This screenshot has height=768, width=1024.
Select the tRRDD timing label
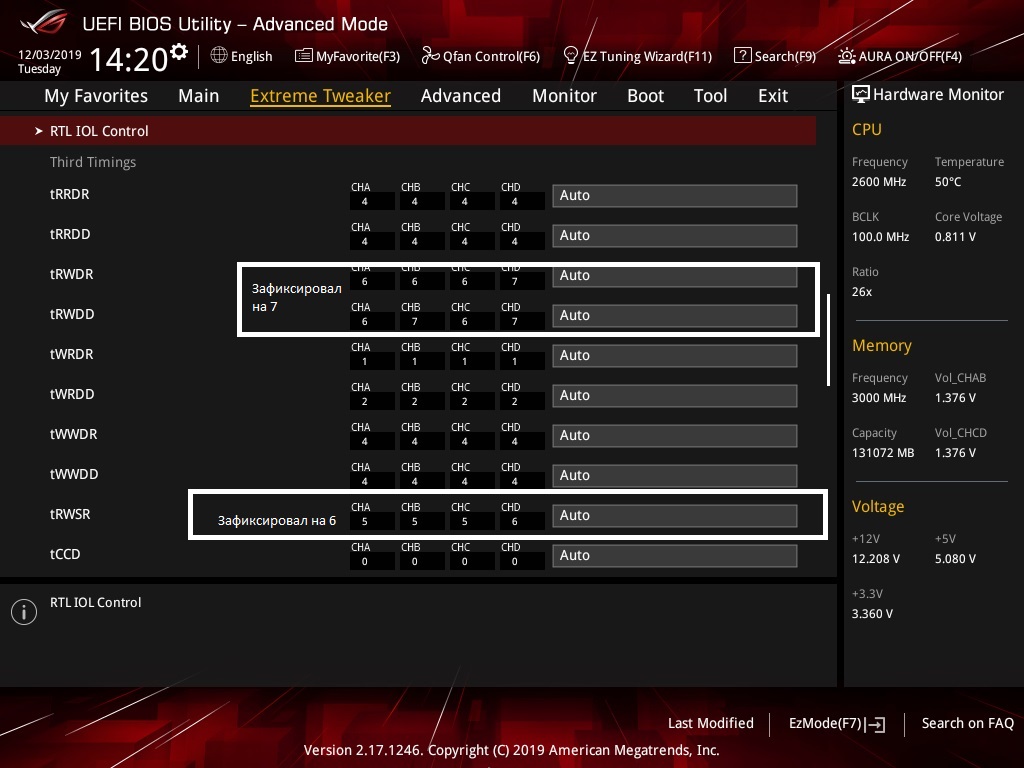click(x=70, y=234)
